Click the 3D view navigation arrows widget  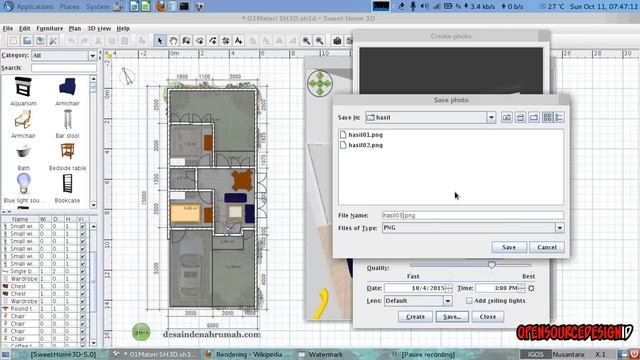click(x=320, y=84)
